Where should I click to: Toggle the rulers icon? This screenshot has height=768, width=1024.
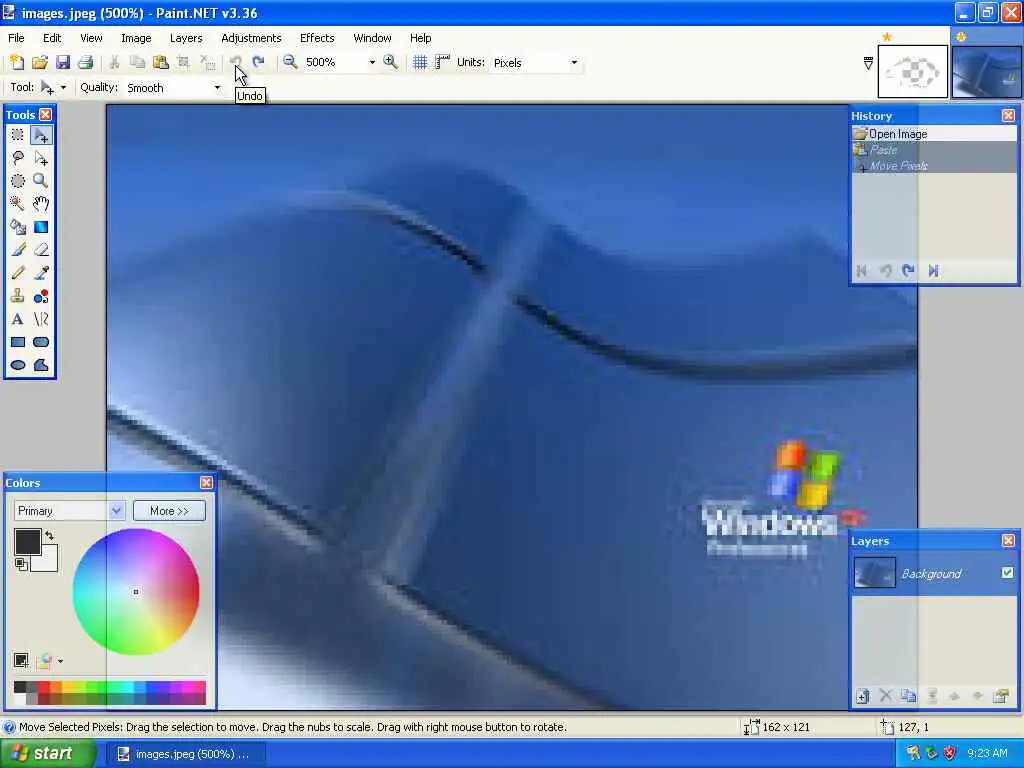(443, 62)
